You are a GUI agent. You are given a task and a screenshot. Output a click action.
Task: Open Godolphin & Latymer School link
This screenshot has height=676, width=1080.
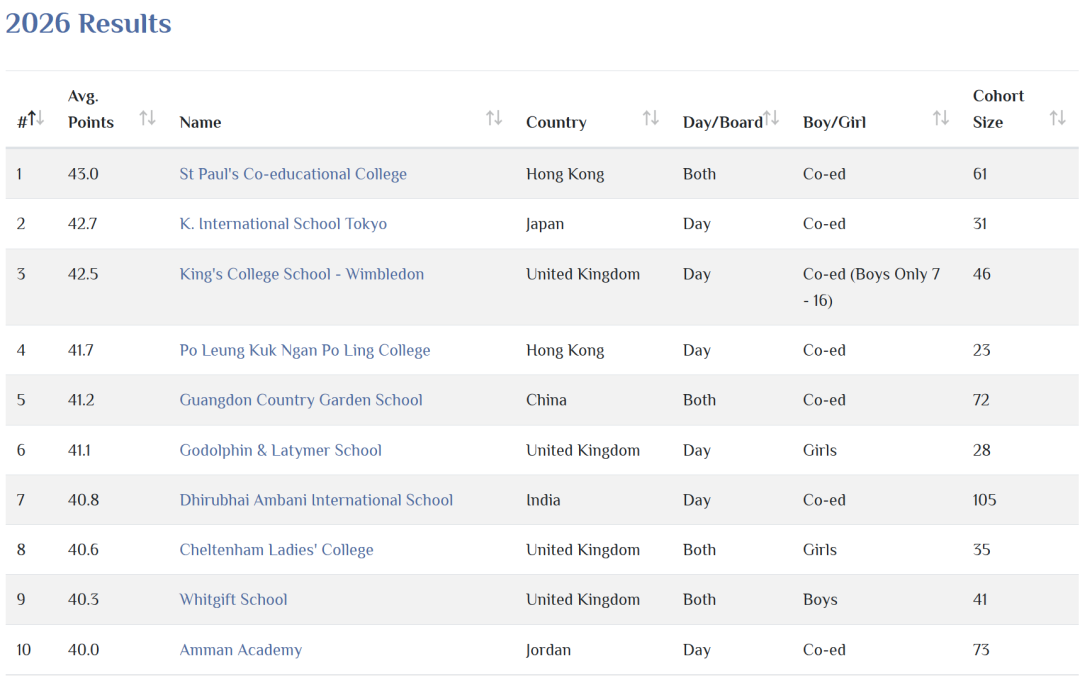click(280, 450)
